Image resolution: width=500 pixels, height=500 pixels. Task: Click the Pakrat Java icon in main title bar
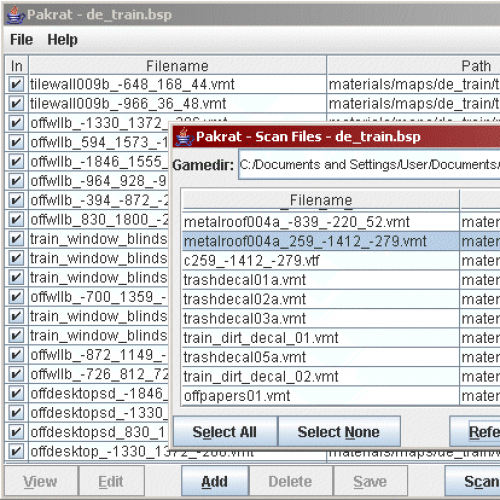pos(15,15)
